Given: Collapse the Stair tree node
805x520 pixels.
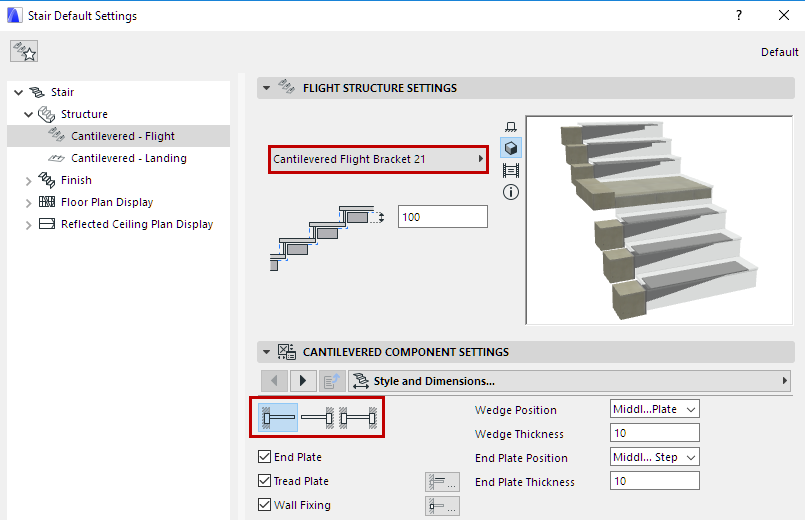Looking at the screenshot, I should 18,92.
